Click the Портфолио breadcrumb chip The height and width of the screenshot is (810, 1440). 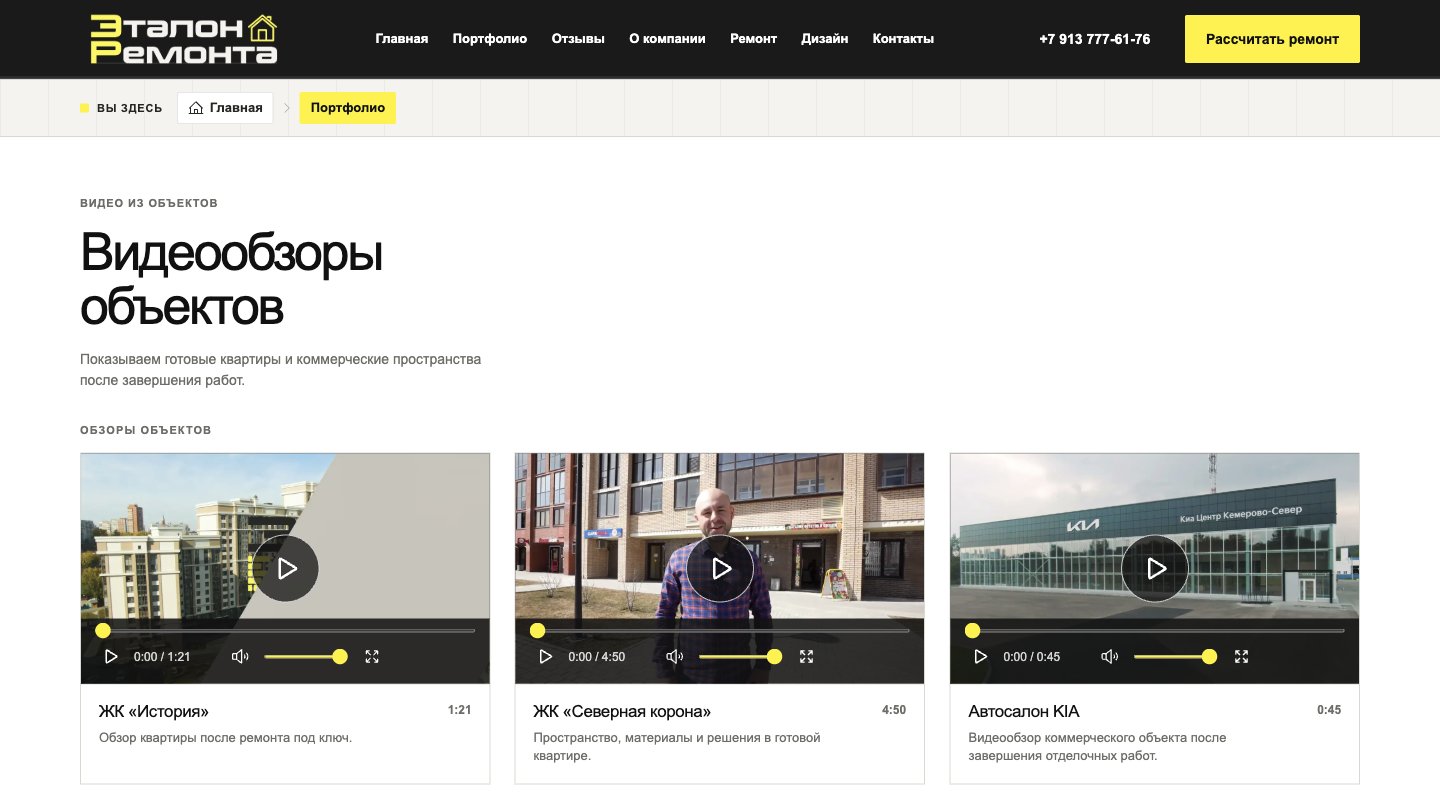point(348,108)
